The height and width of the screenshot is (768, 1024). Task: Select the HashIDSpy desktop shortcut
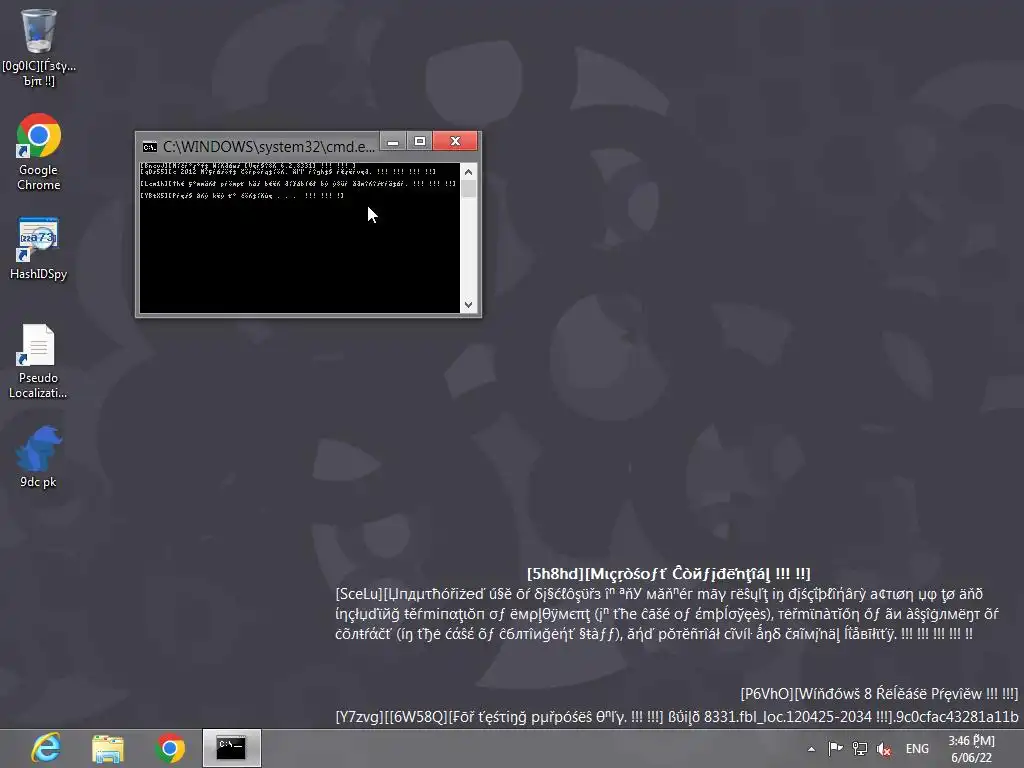point(39,249)
